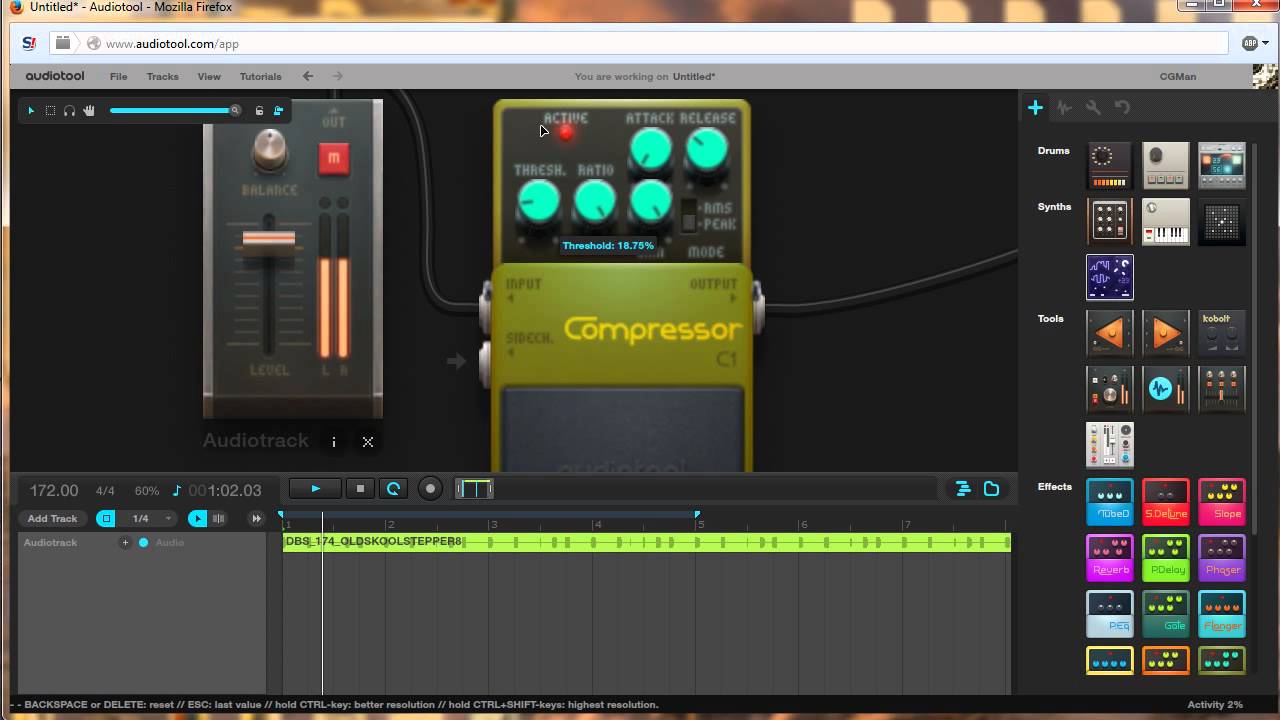Click the 172.00 tempo value
This screenshot has width=1280, height=720.
(54, 490)
